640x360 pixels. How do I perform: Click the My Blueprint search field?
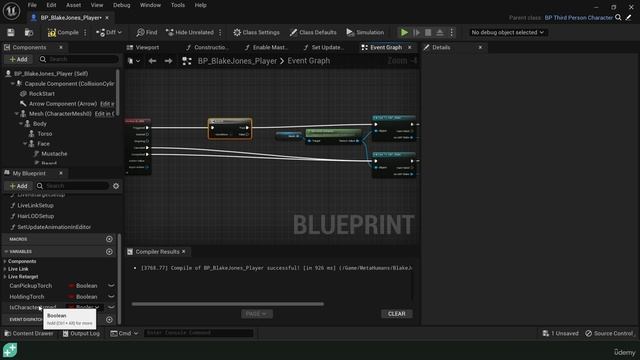point(73,186)
